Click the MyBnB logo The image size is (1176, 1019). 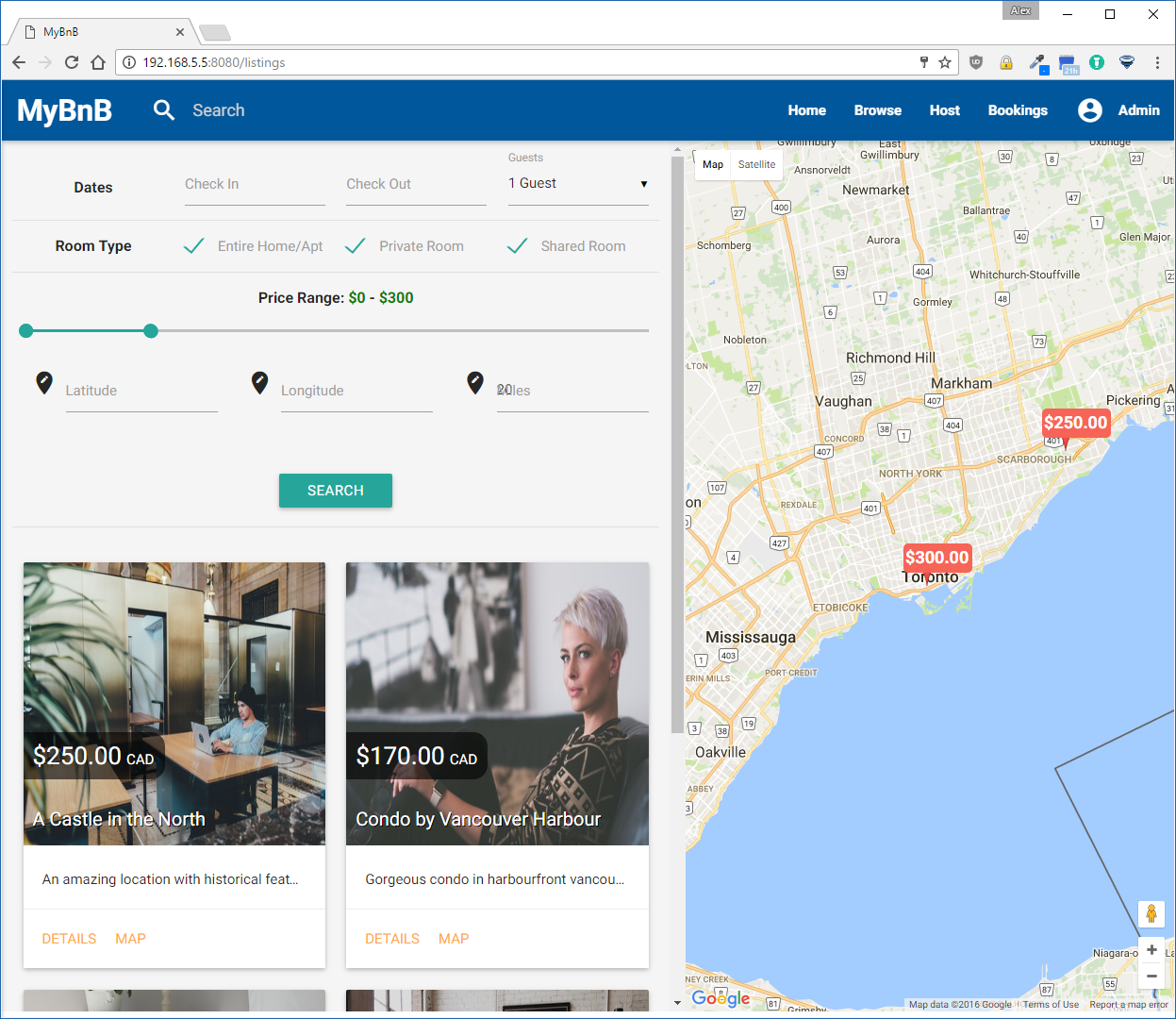(x=64, y=110)
